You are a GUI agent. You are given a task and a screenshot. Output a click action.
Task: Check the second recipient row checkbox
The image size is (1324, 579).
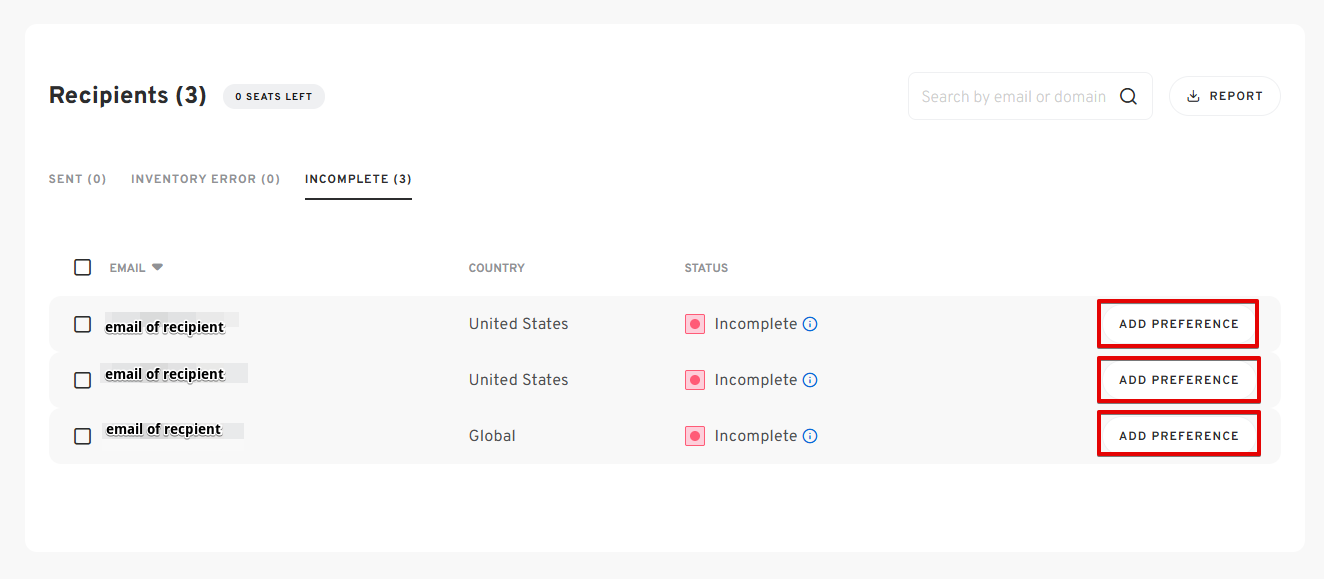(83, 380)
